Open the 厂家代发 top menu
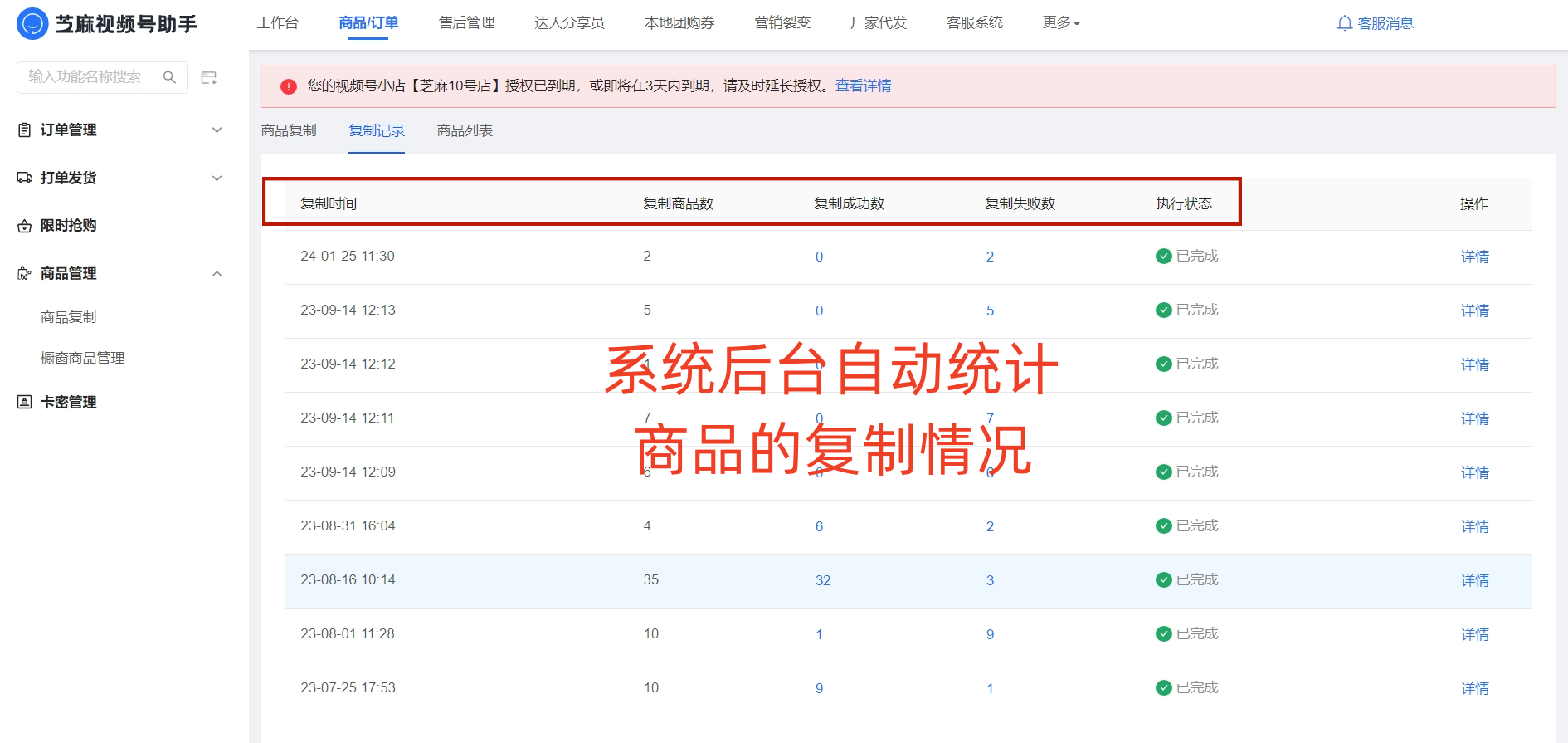Viewport: 1568px width, 743px height. coord(879,22)
